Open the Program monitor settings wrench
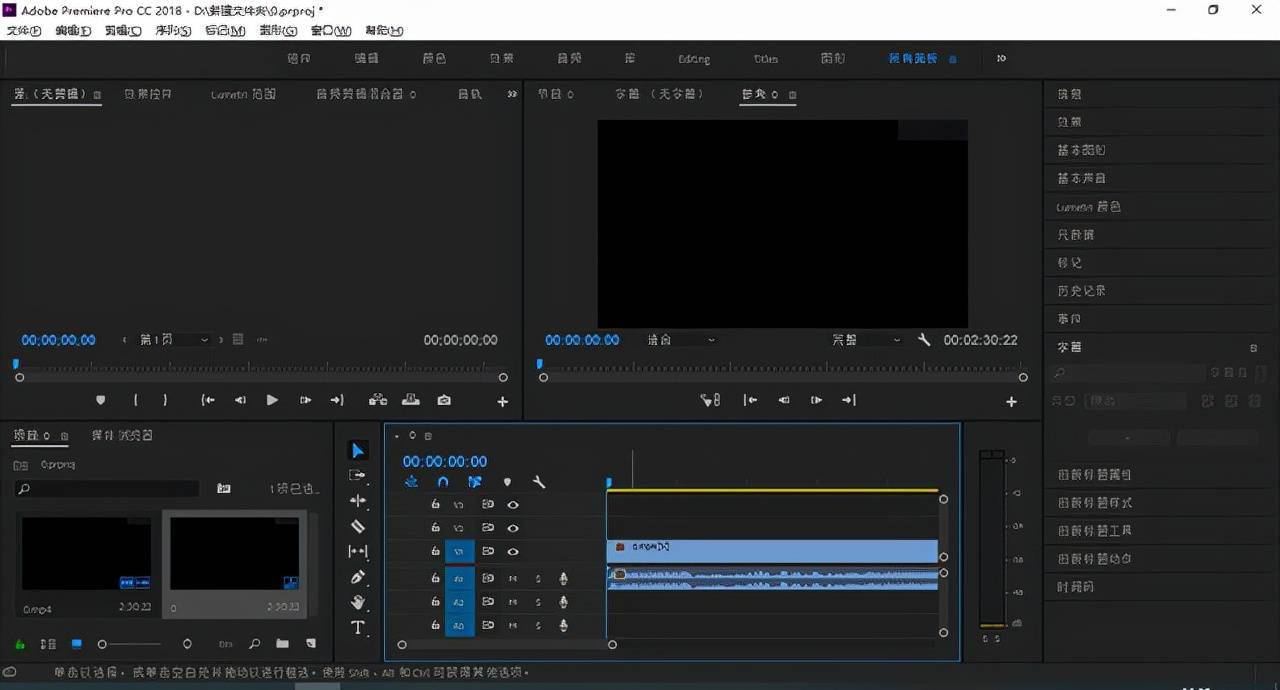Screen dimensions: 1280x690 924,340
